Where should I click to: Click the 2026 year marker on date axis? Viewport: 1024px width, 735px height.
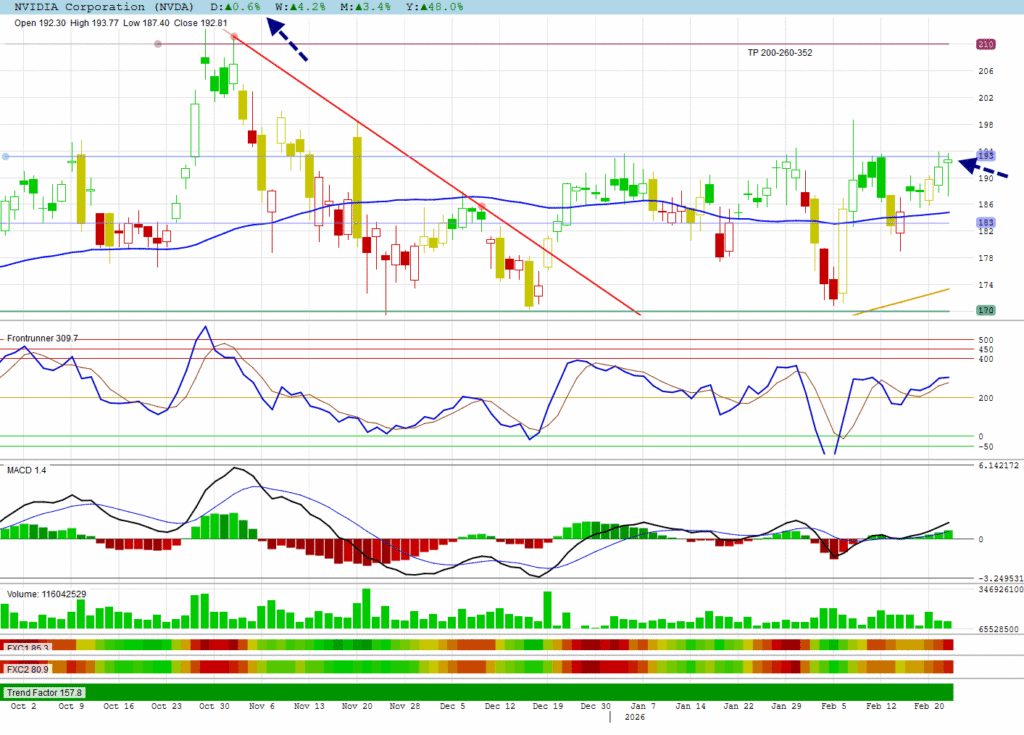click(637, 717)
